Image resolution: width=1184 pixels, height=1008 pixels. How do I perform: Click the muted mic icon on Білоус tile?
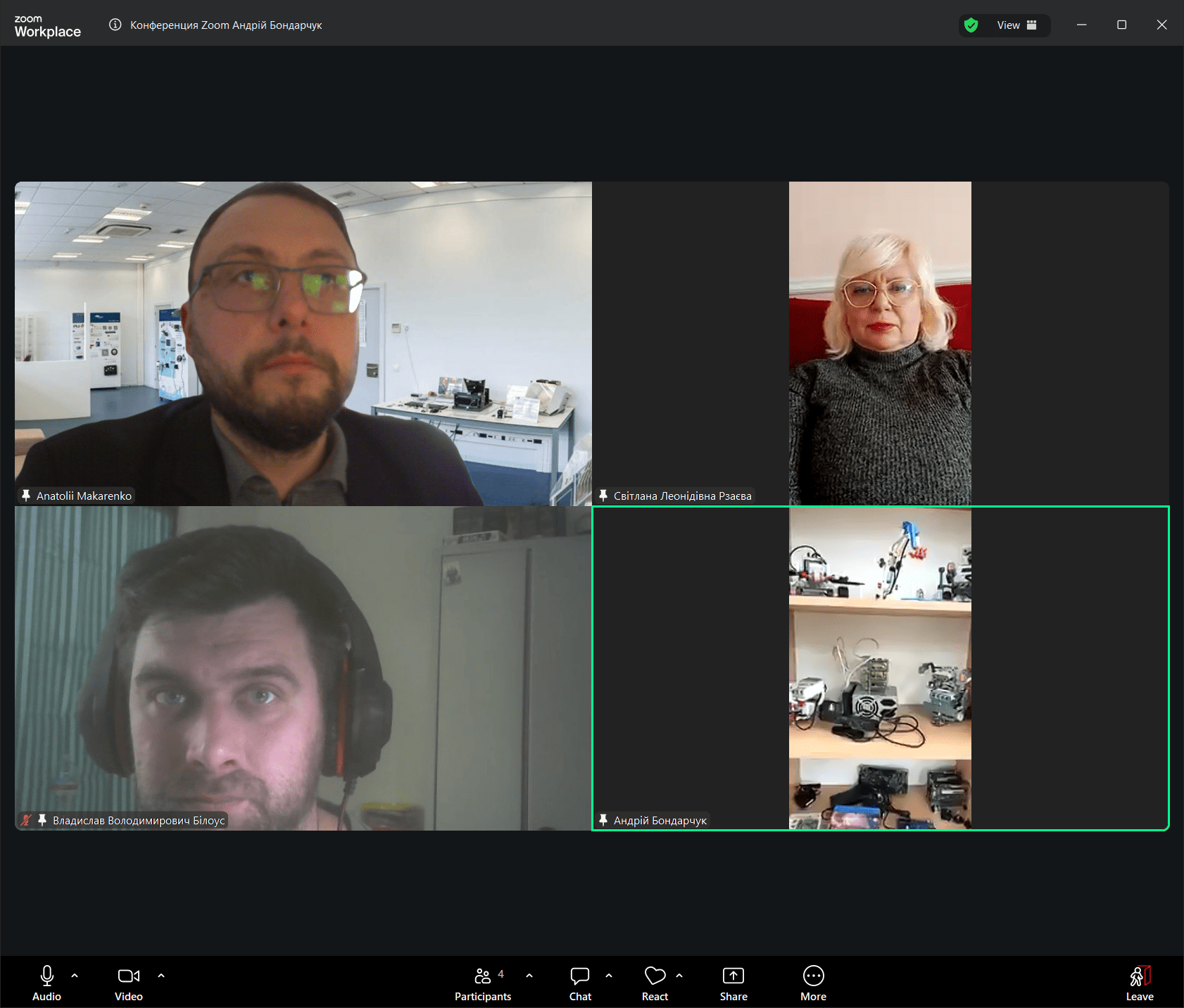click(x=26, y=820)
